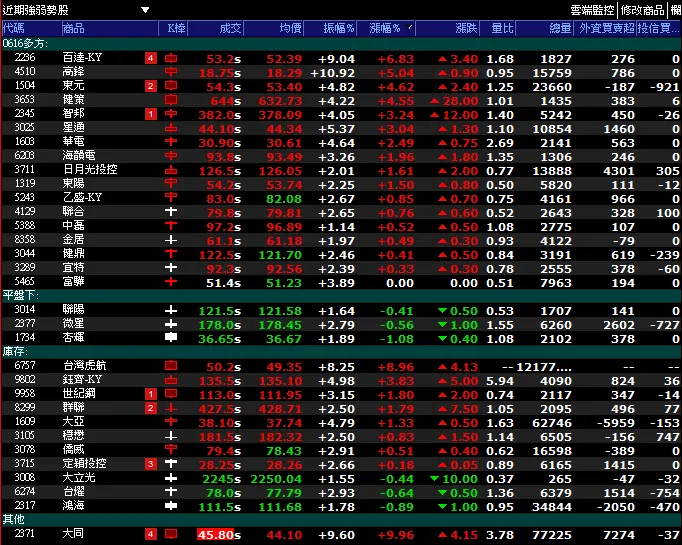Sort by the 振幅% column header
Image resolution: width=682 pixels, height=545 pixels.
click(331, 28)
